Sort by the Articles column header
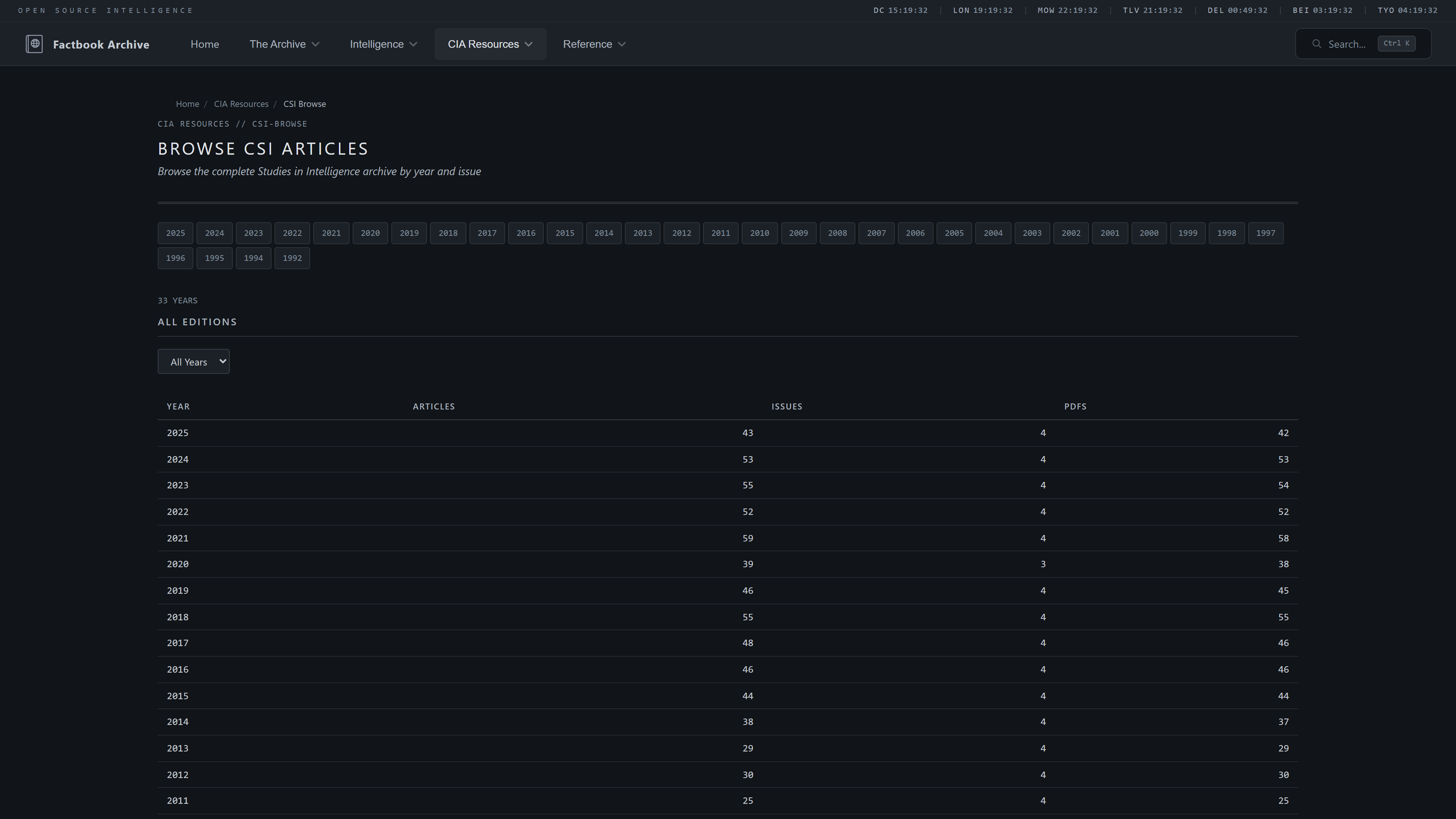Image resolution: width=1456 pixels, height=819 pixels. (x=433, y=406)
